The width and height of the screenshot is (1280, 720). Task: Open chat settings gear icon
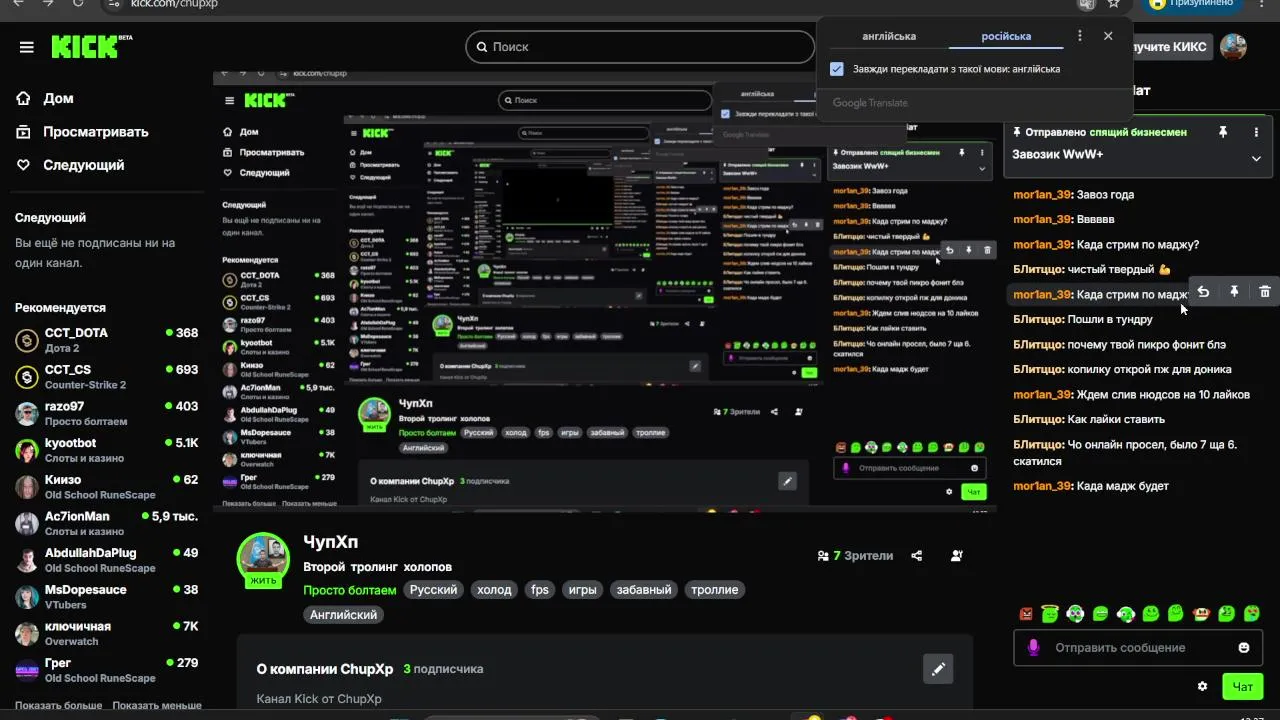1203,686
